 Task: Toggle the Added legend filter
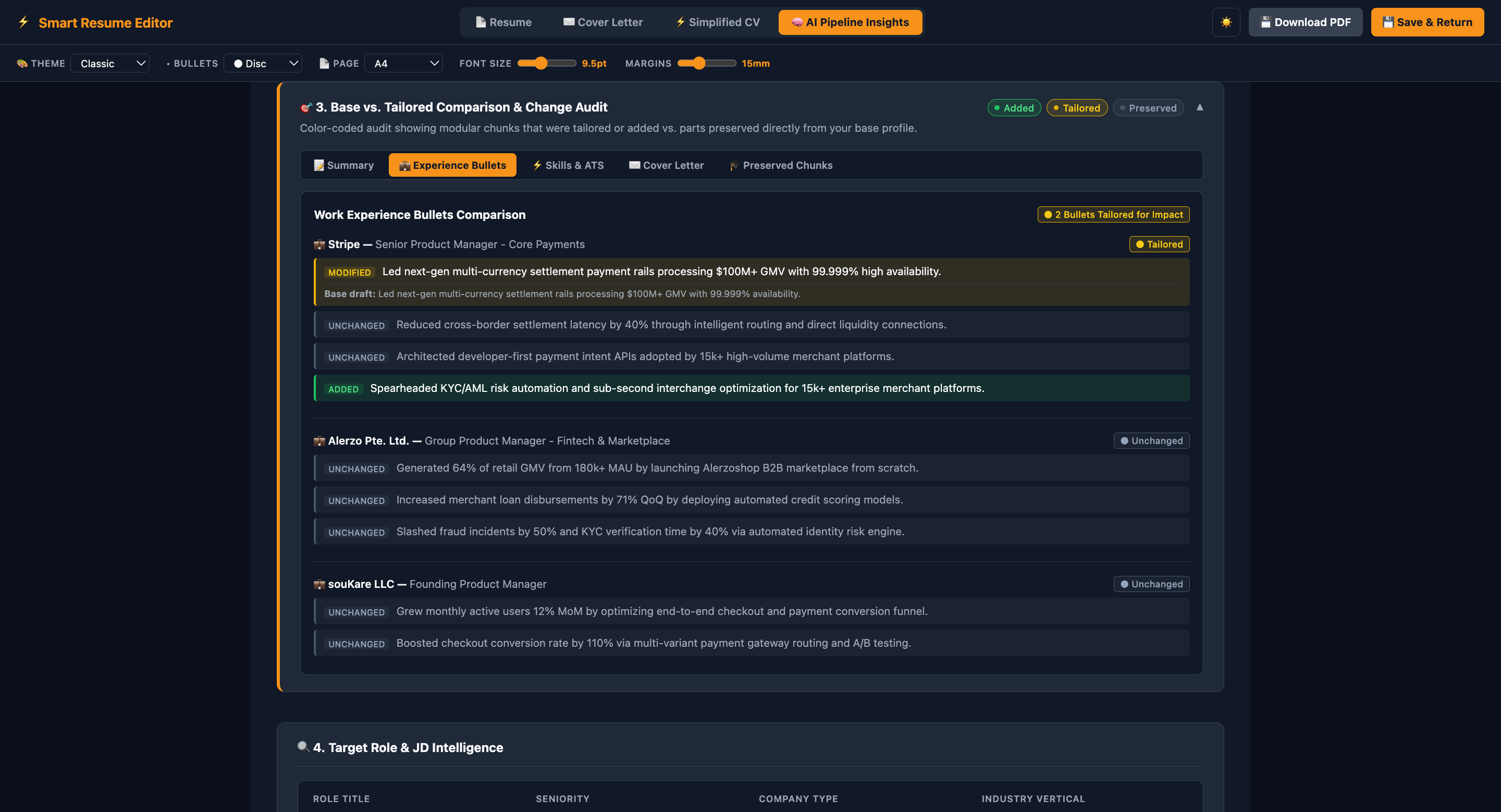click(x=1014, y=108)
